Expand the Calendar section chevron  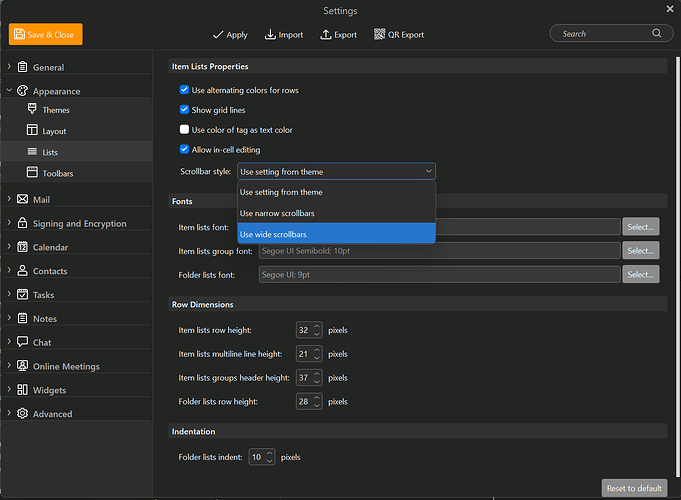pyautogui.click(x=9, y=246)
